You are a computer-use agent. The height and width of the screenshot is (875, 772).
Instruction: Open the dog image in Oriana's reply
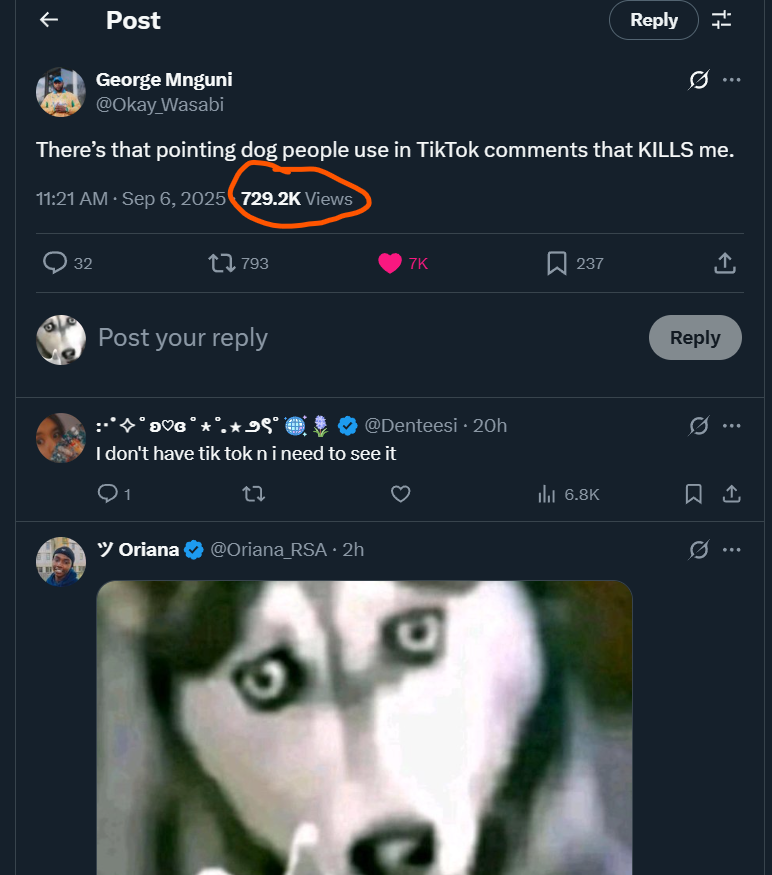pos(363,730)
